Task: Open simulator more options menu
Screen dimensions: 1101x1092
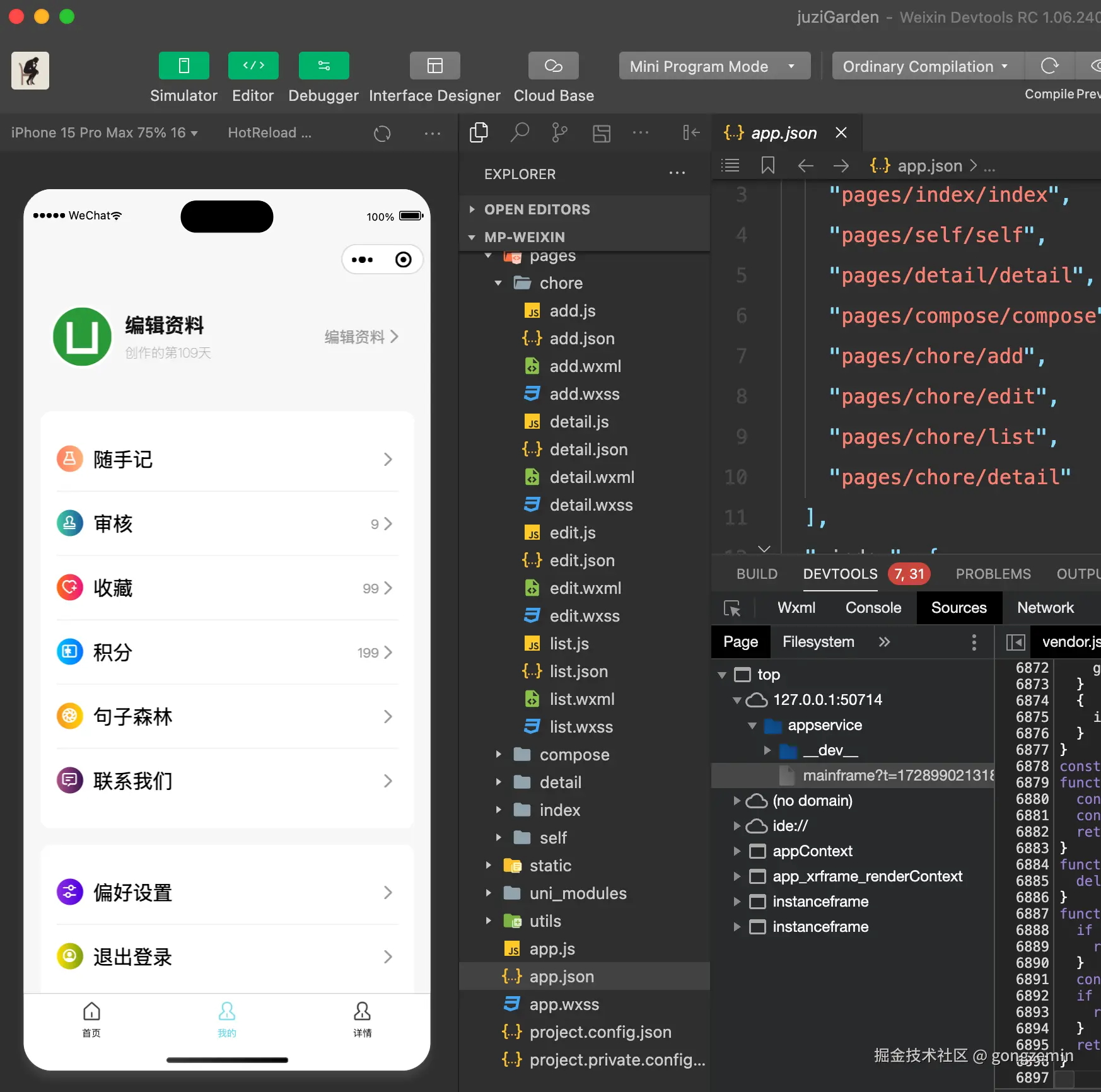Action: pyautogui.click(x=433, y=134)
